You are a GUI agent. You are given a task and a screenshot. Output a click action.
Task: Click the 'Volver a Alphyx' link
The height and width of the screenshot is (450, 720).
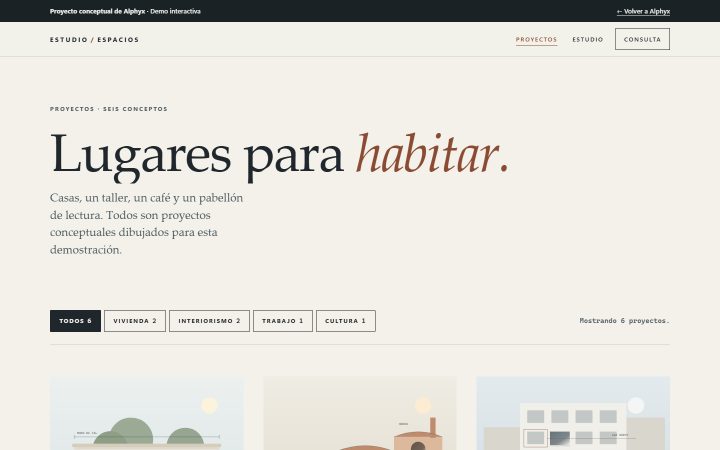click(x=643, y=11)
